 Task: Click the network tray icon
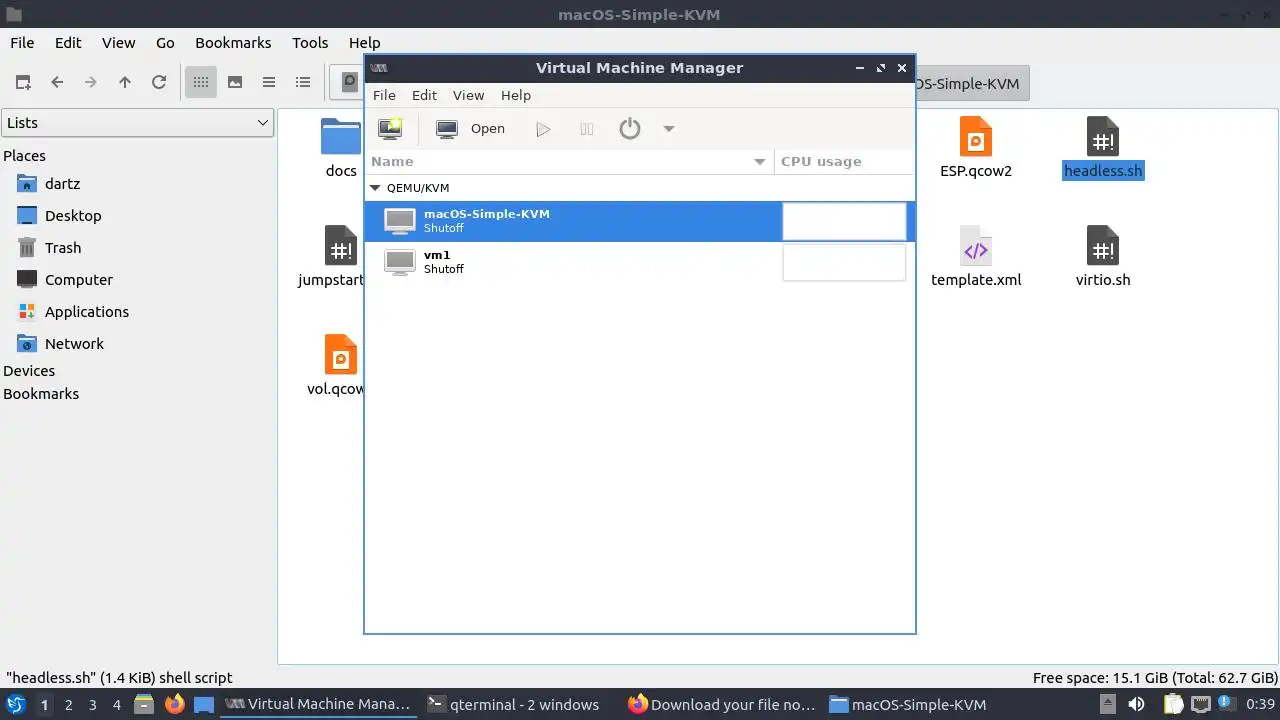click(1201, 704)
